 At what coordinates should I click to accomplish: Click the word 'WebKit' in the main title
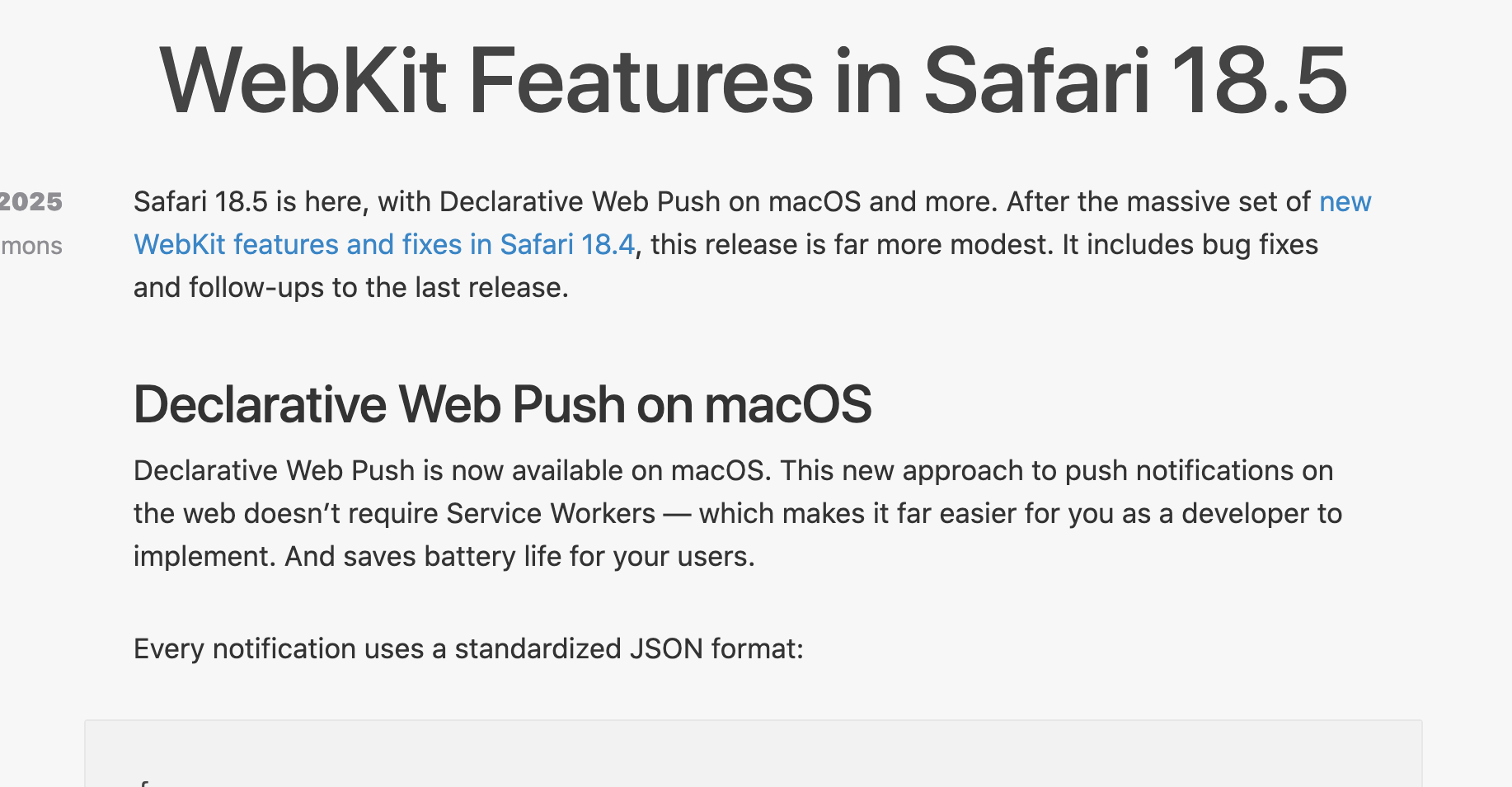pos(303,81)
